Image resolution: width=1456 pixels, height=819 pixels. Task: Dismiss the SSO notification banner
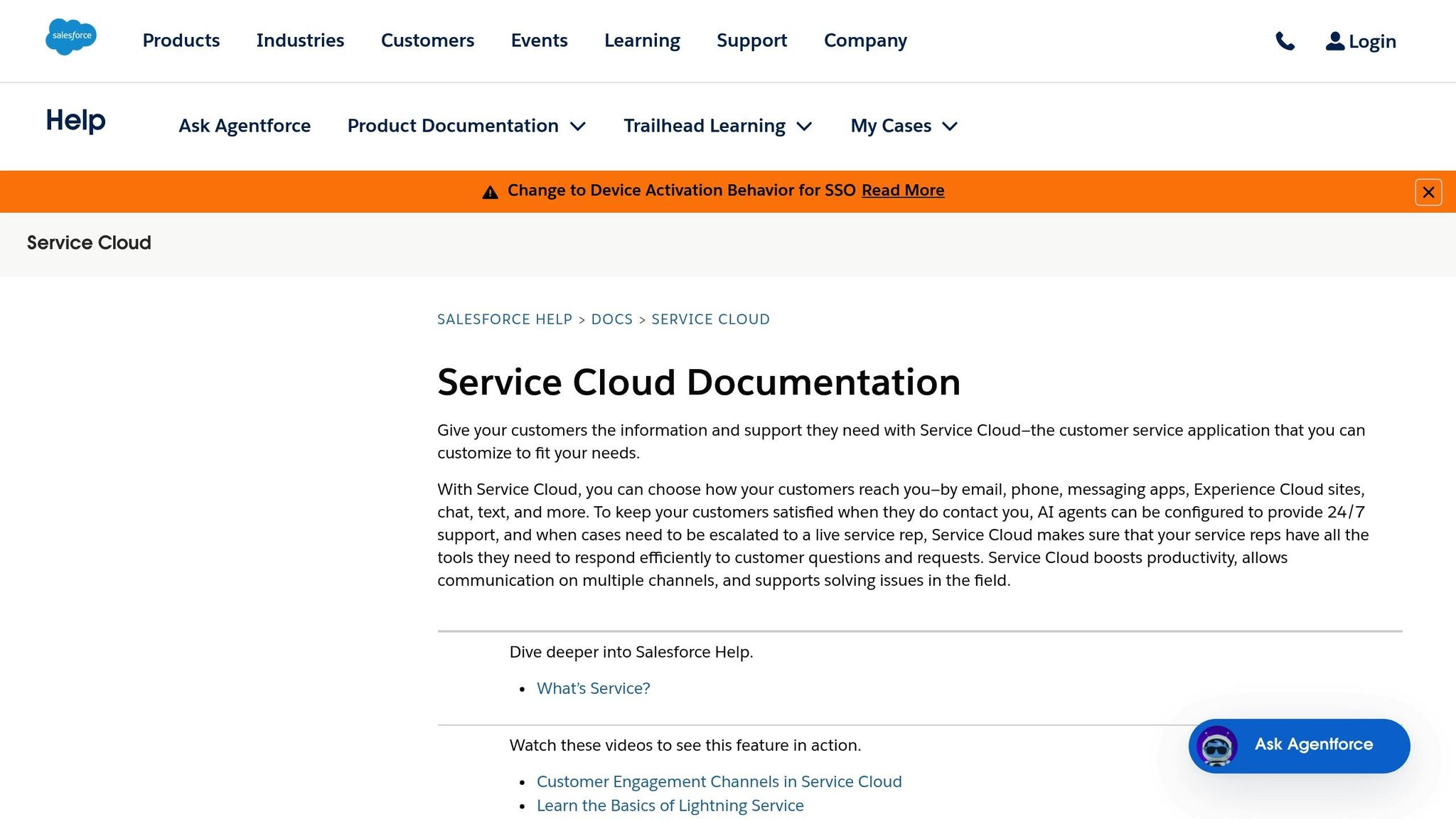pos(1428,191)
